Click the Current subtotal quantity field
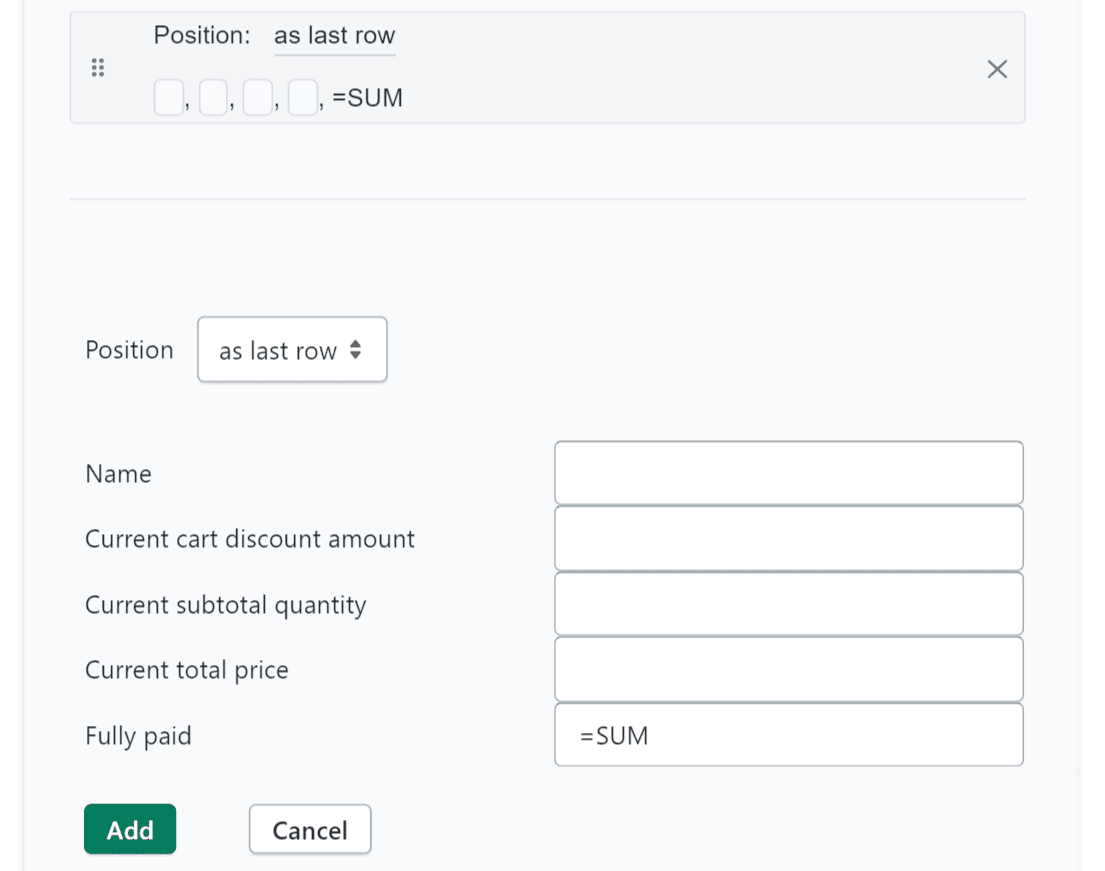This screenshot has width=1105, height=871. coord(788,604)
